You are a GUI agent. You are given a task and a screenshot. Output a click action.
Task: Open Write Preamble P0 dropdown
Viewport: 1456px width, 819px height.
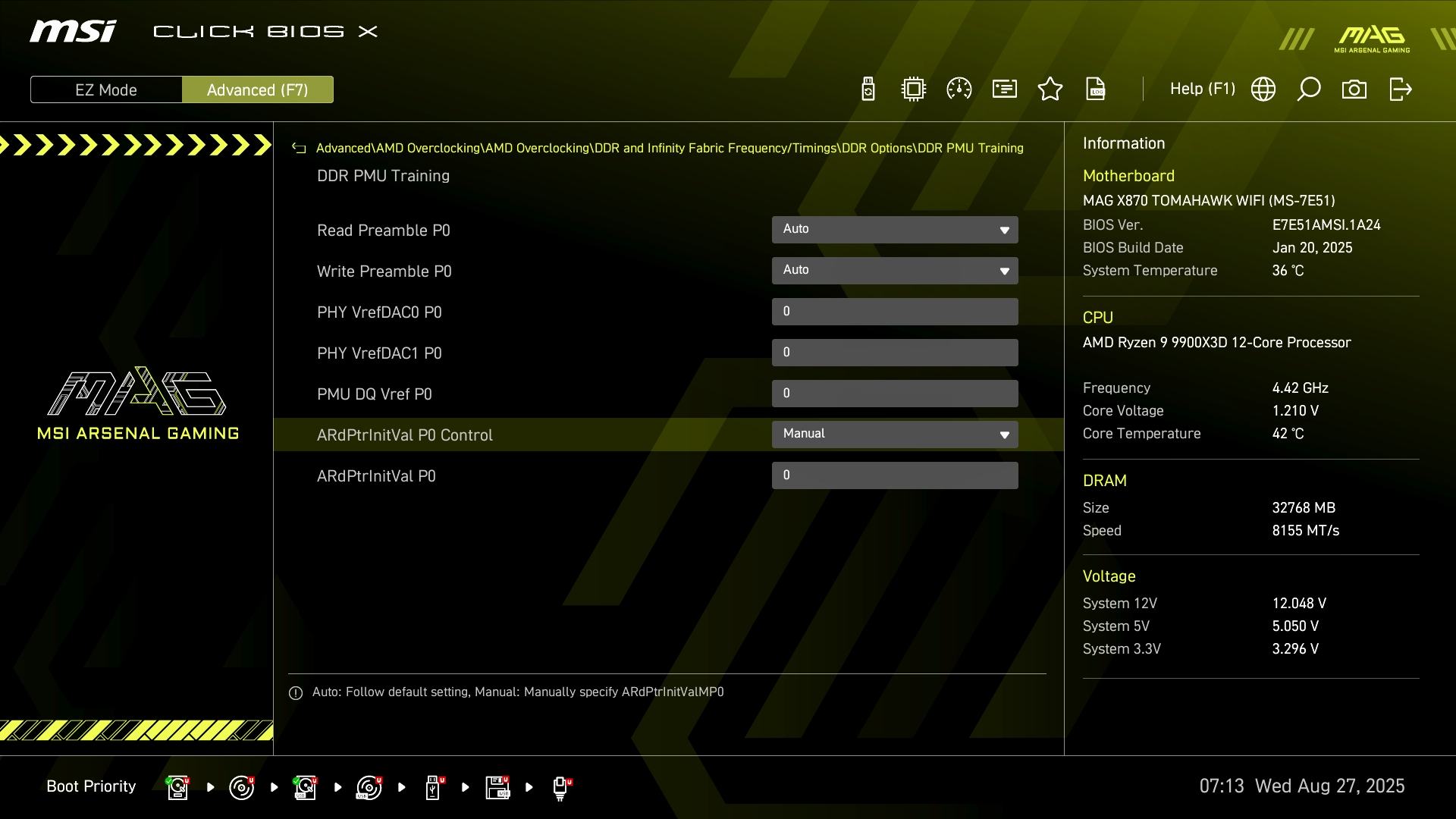tap(895, 271)
